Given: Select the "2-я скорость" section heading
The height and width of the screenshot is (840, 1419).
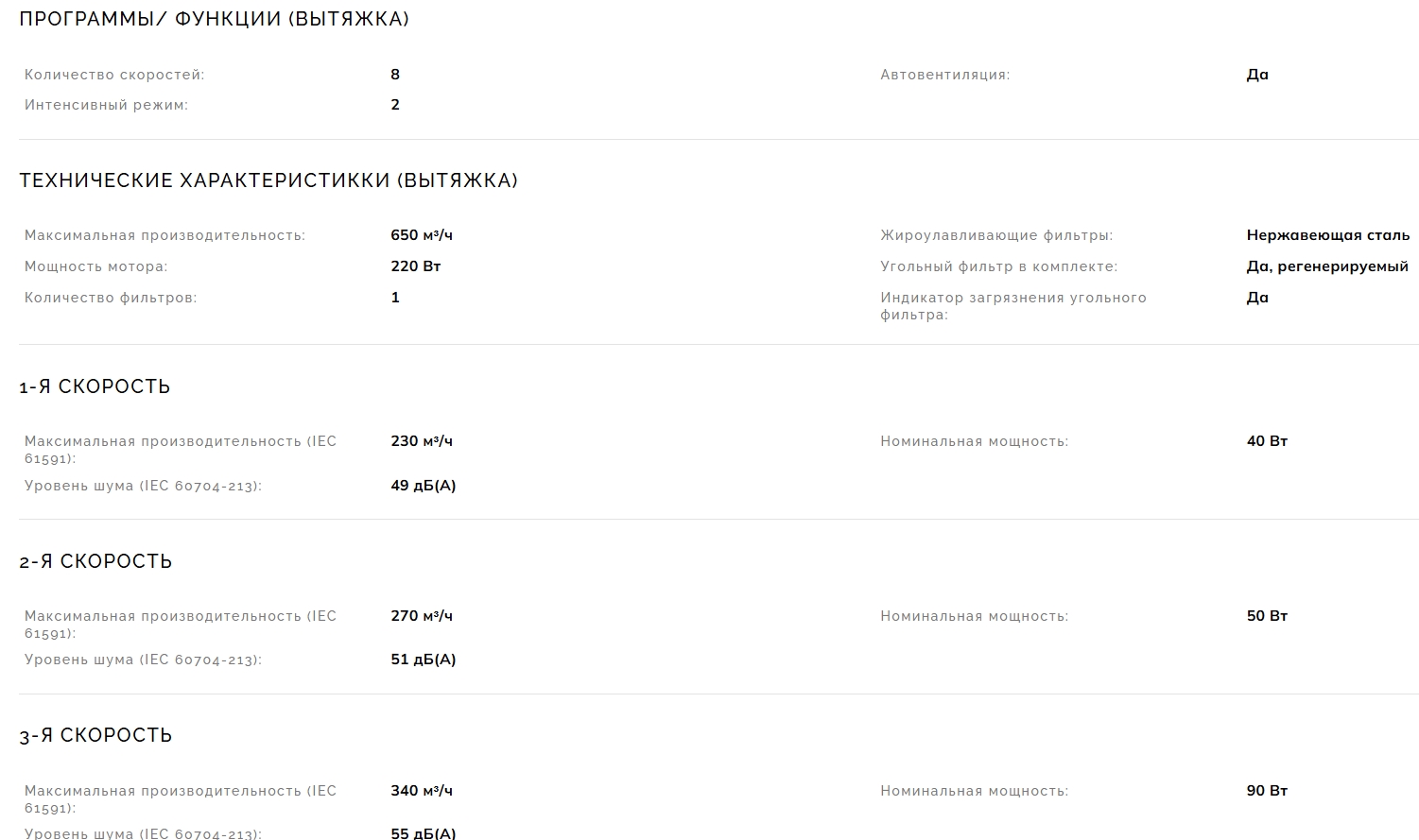Looking at the screenshot, I should (95, 561).
